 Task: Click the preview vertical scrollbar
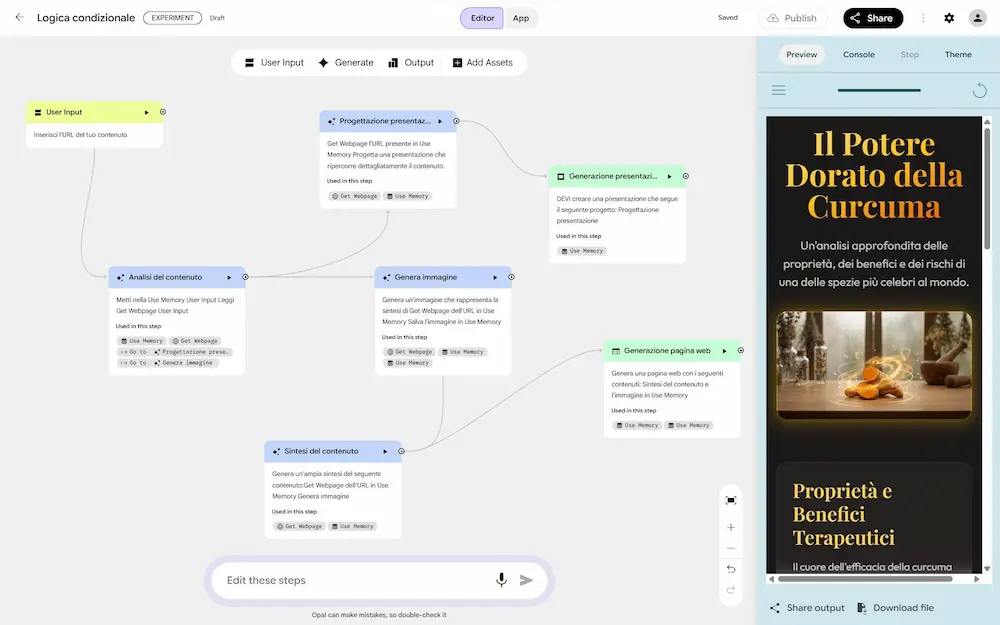coord(987,191)
